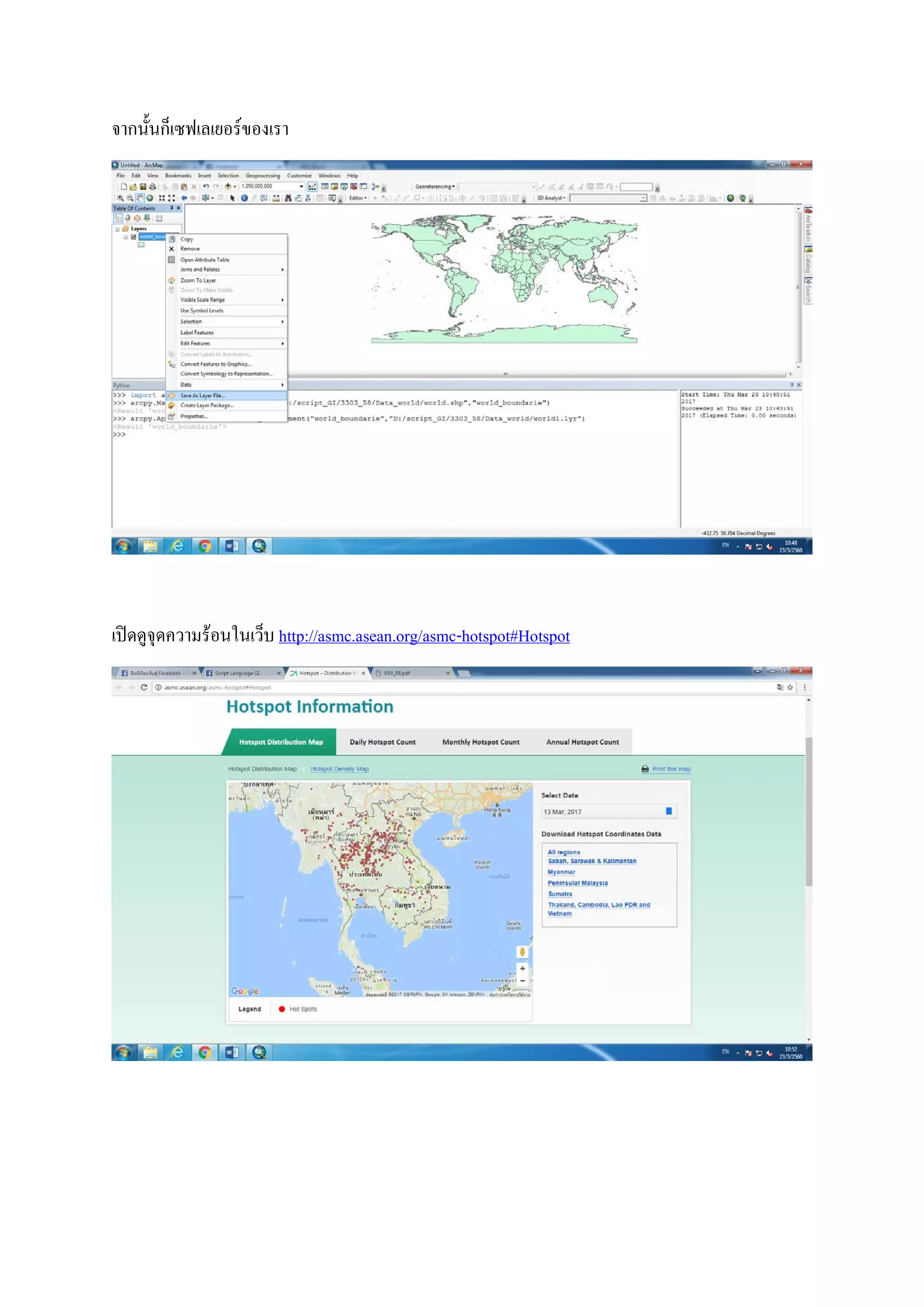This screenshot has height=1307, width=924.
Task: Select the Zoom Out magnifier tool
Action: (x=130, y=198)
